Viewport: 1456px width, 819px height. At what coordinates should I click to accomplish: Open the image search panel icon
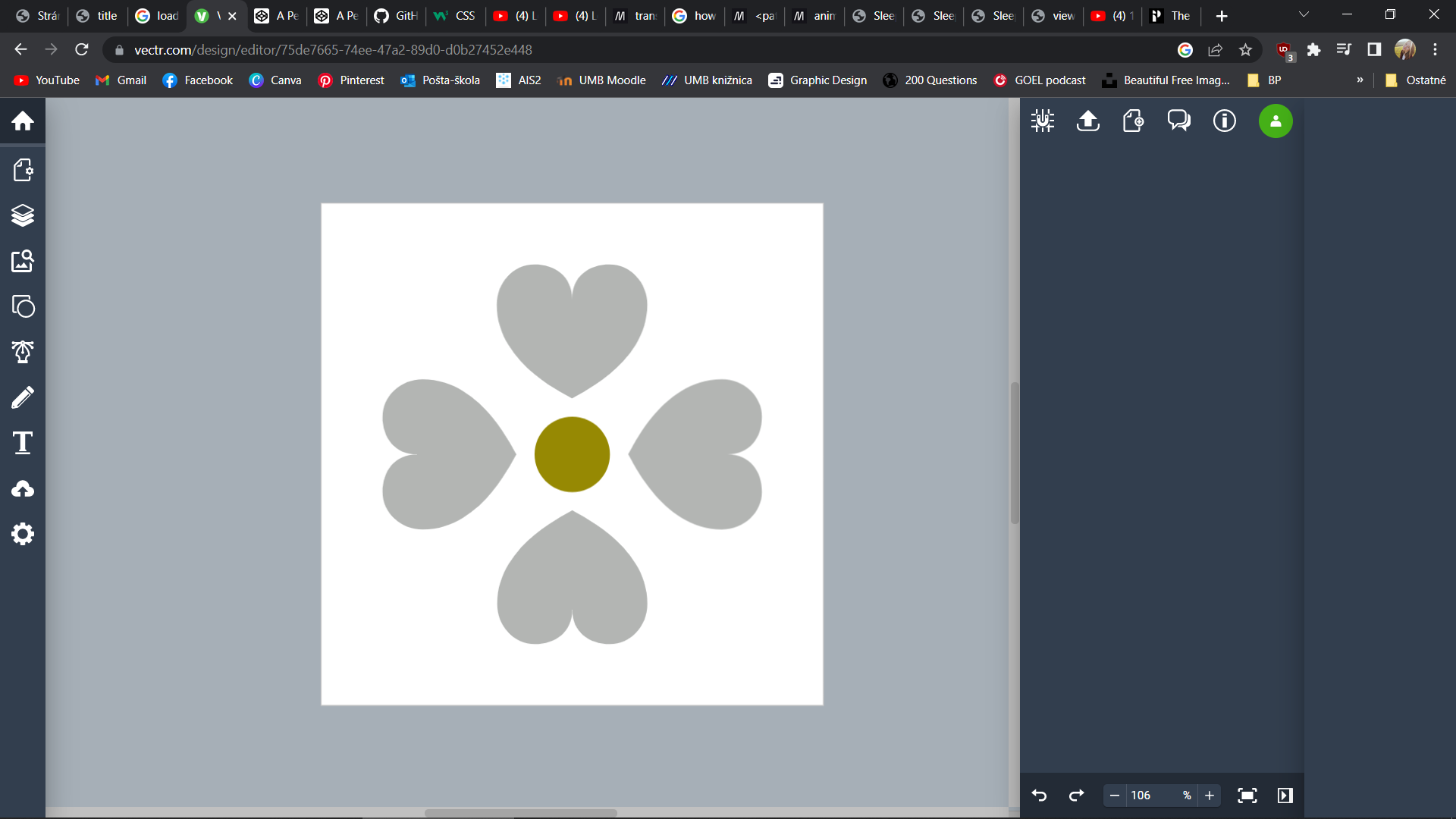tap(23, 261)
